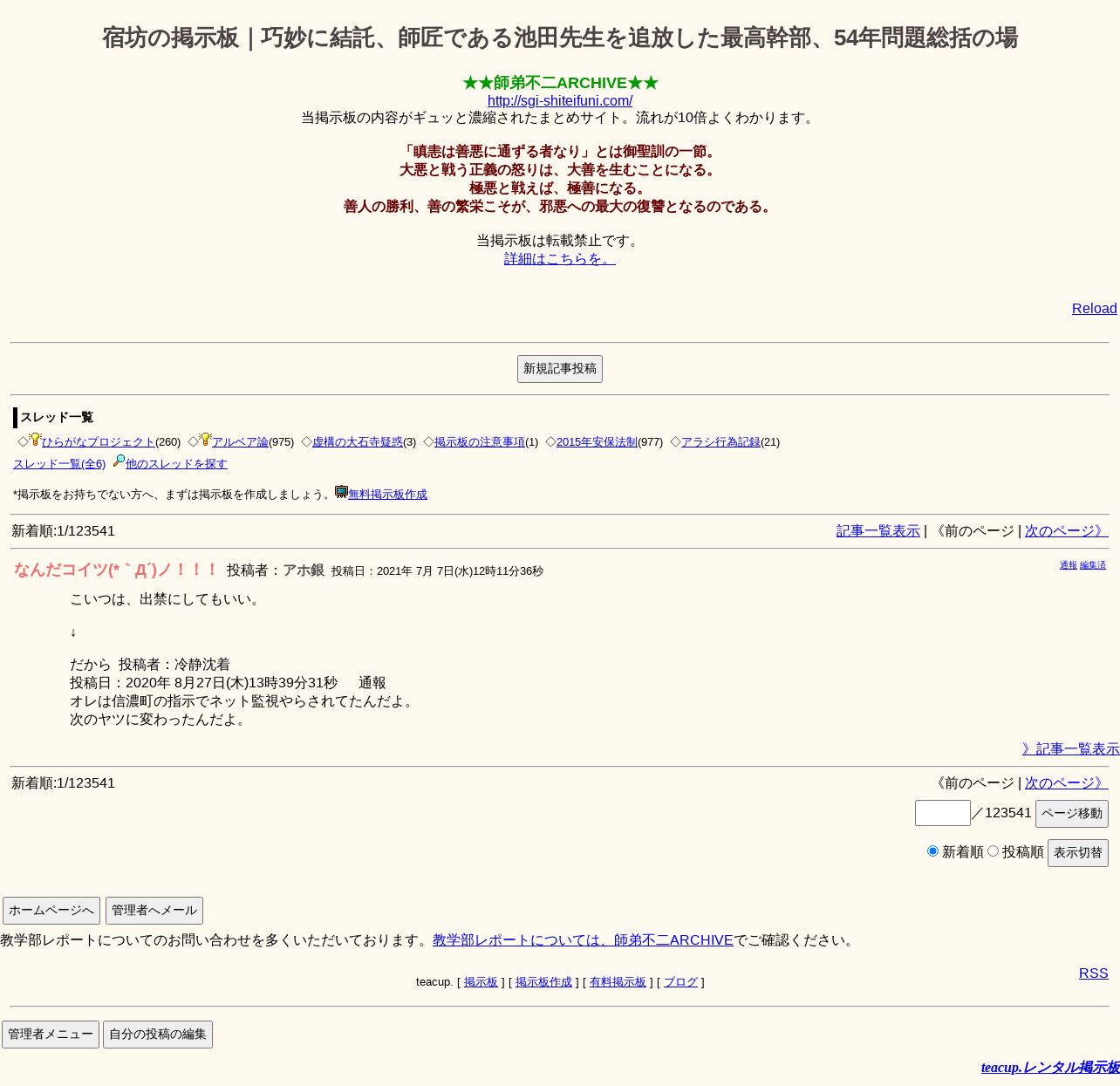Click the 管理者へメール button
1120x1086 pixels.
coord(154,911)
